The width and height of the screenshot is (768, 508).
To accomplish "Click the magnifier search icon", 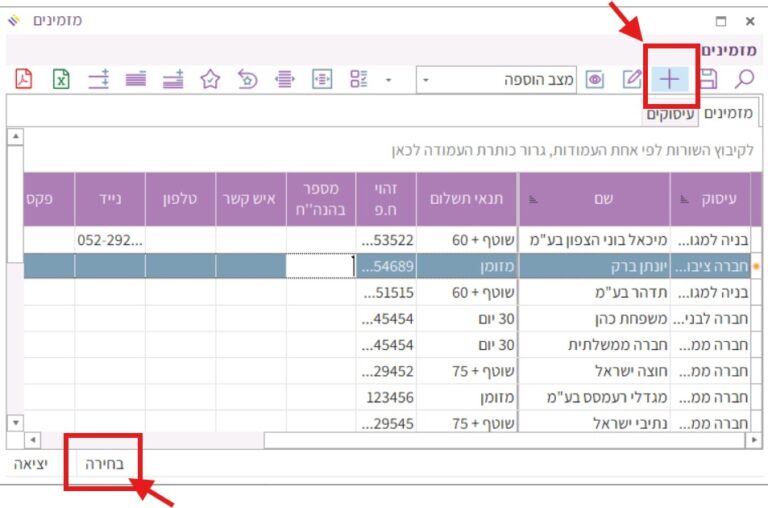I will [x=745, y=79].
